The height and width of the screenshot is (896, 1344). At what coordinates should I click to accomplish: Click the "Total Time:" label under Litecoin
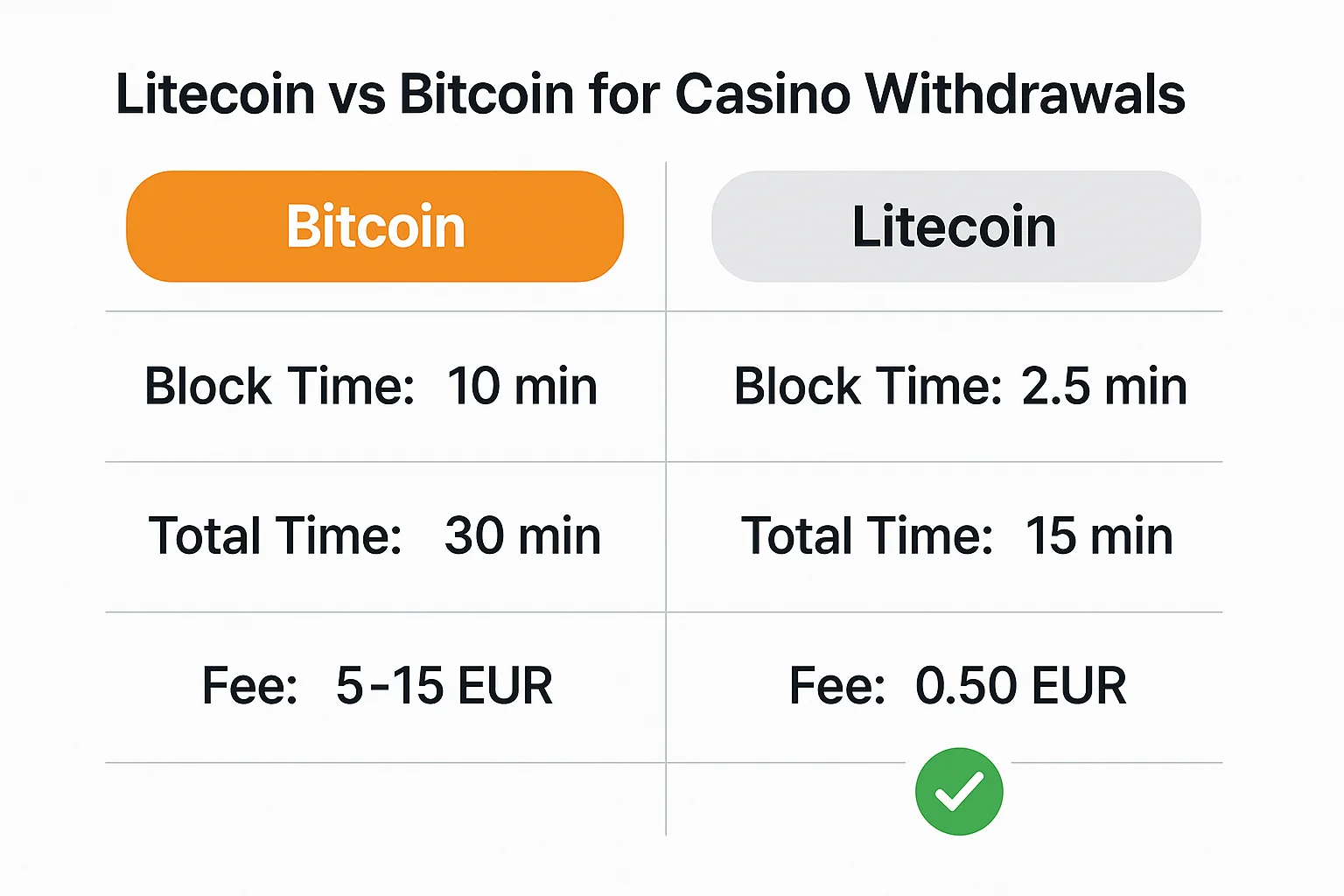pyautogui.click(x=867, y=535)
